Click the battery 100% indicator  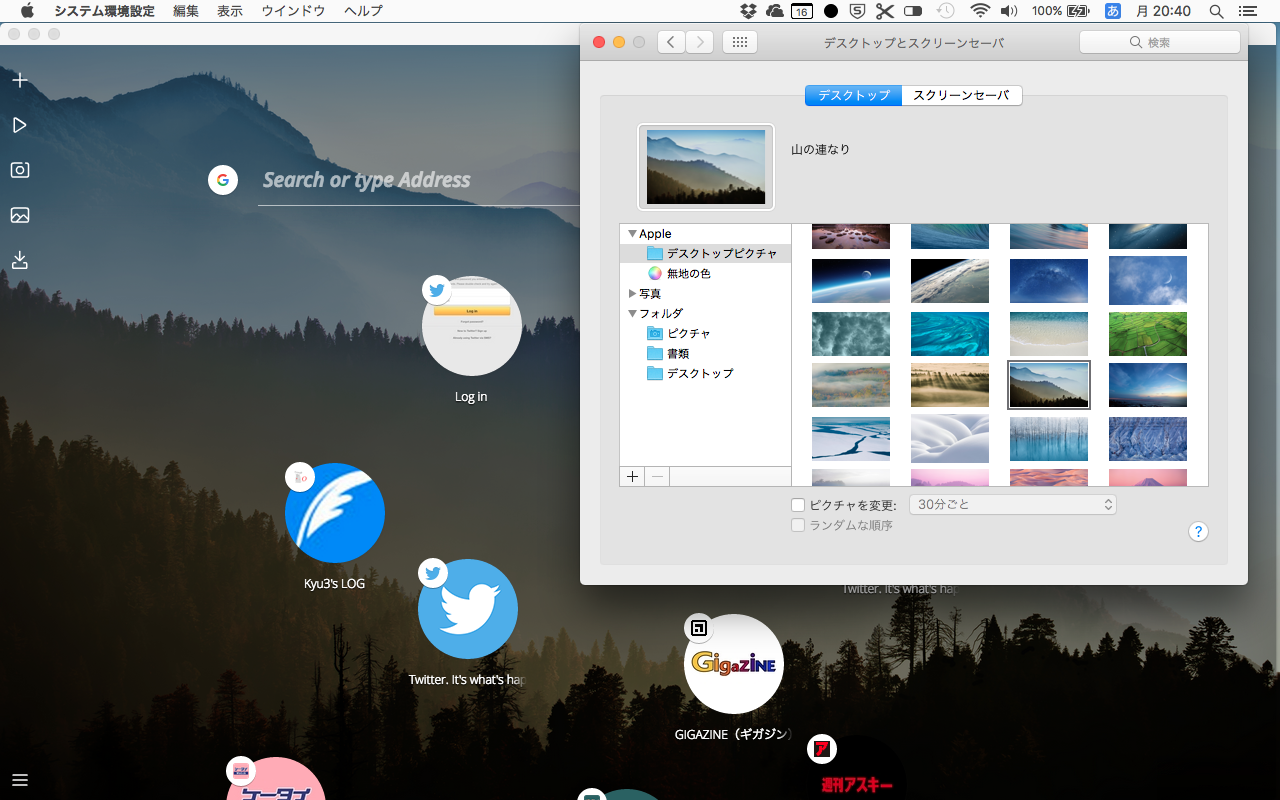click(1060, 11)
